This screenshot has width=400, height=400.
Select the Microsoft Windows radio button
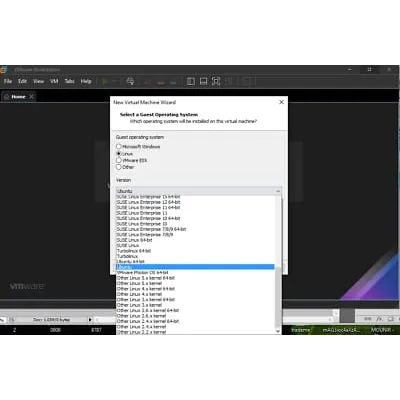pos(119,146)
